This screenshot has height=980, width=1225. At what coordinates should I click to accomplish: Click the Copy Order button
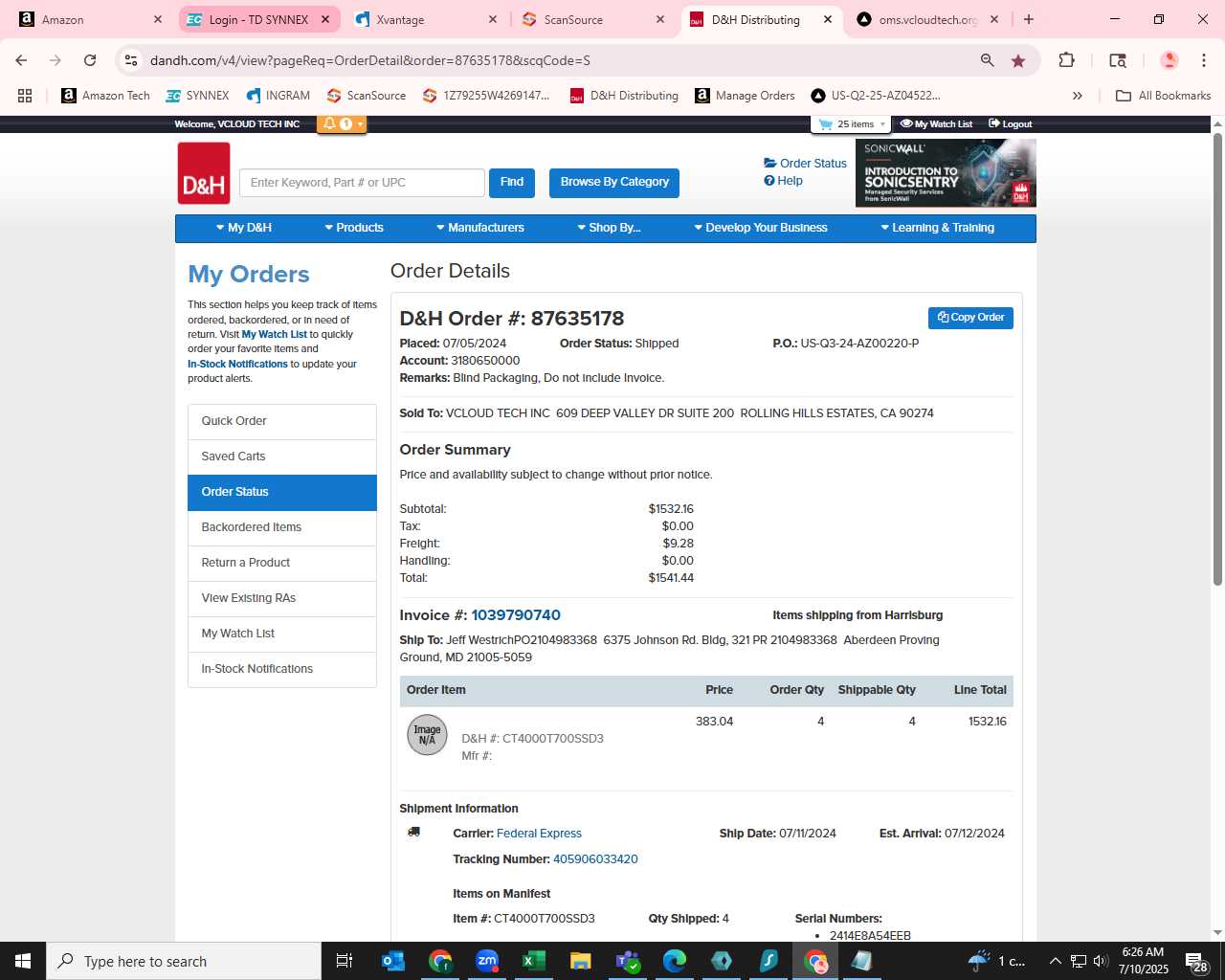(970, 318)
